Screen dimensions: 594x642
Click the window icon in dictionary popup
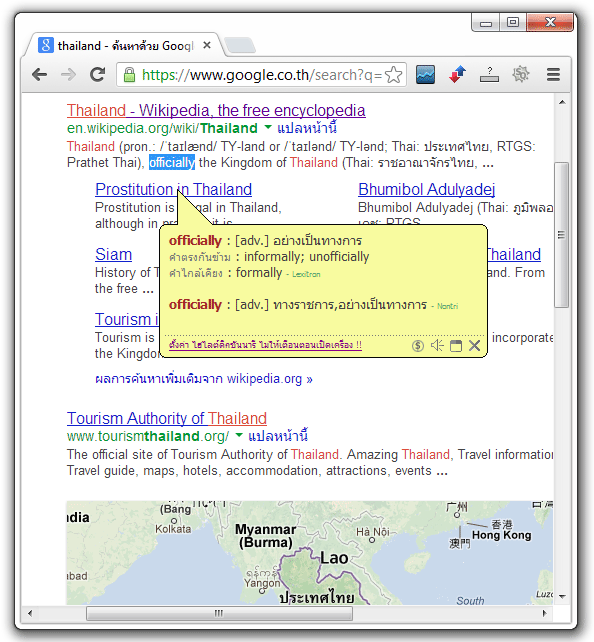click(x=456, y=346)
